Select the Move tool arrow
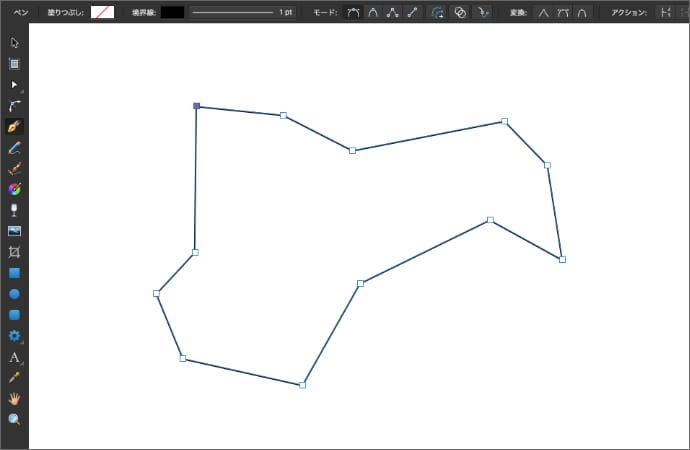The height and width of the screenshot is (450, 690). 14,43
